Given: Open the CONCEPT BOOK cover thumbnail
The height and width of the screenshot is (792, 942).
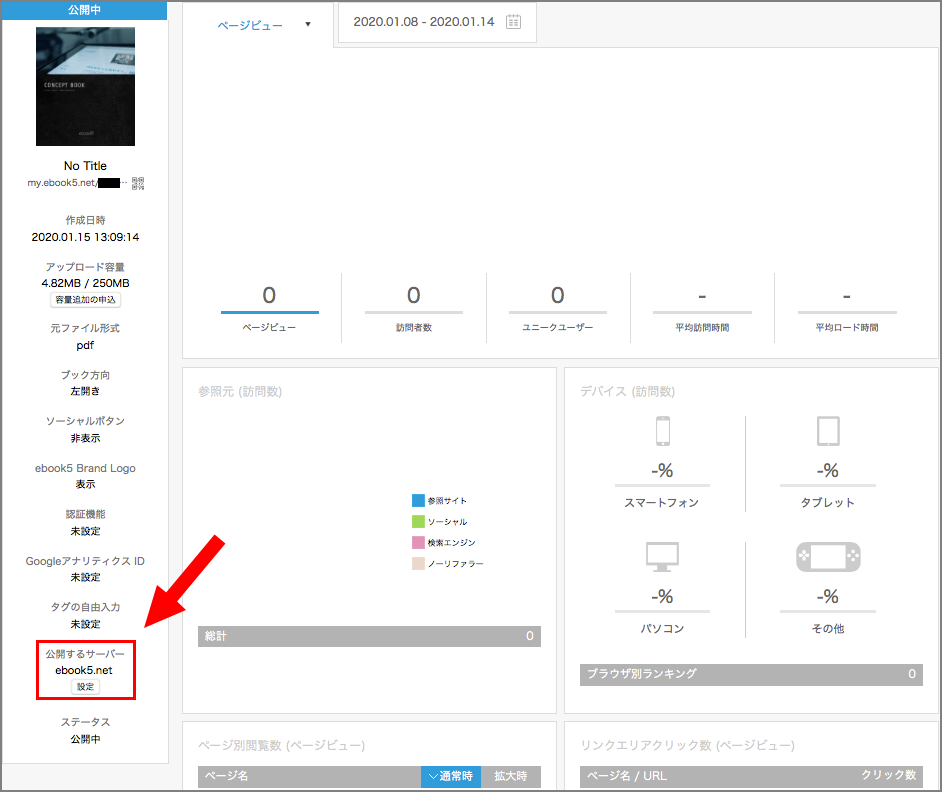Looking at the screenshot, I should tap(85, 86).
